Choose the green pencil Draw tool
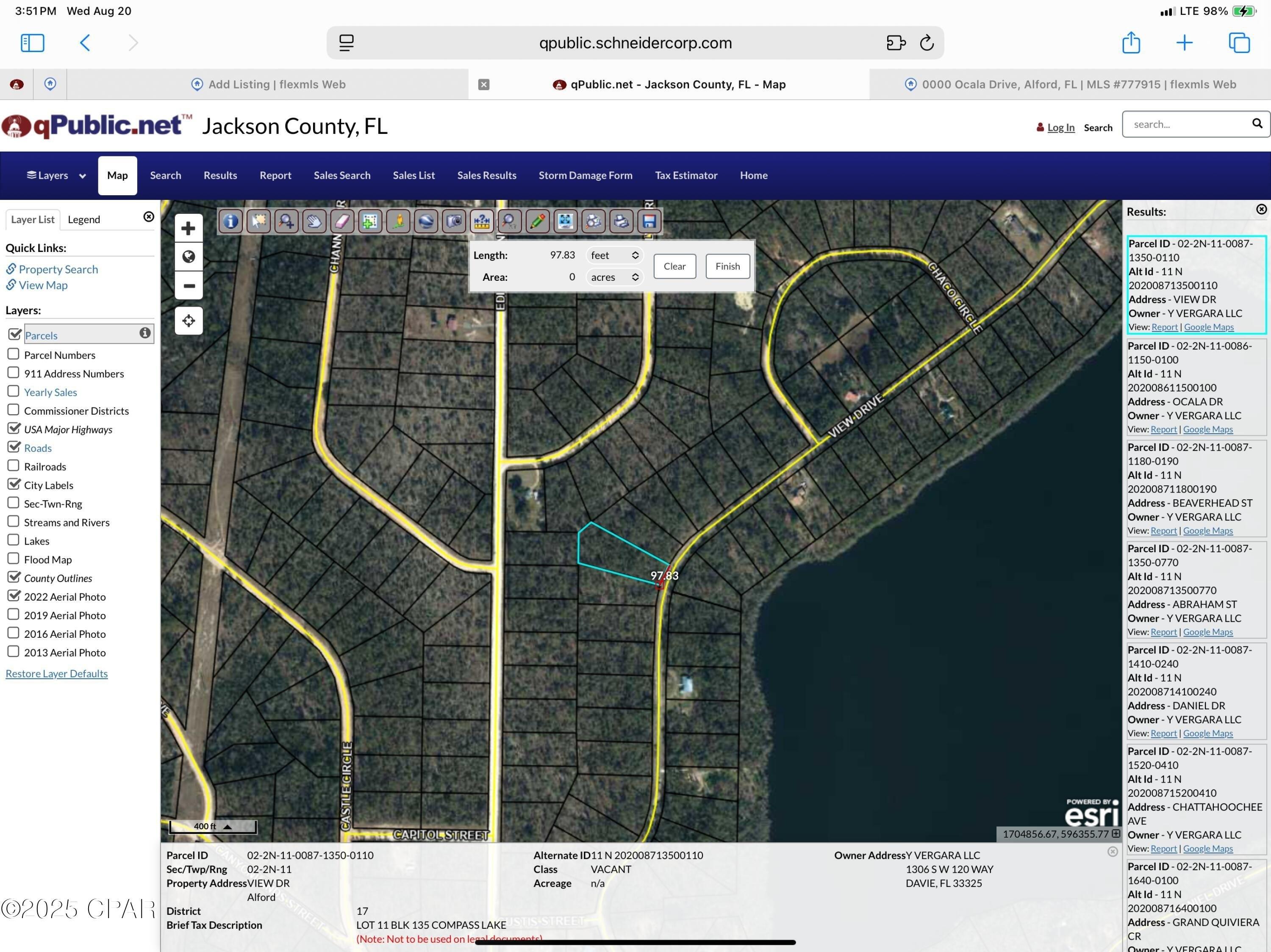The height and width of the screenshot is (952, 1271). (537, 221)
